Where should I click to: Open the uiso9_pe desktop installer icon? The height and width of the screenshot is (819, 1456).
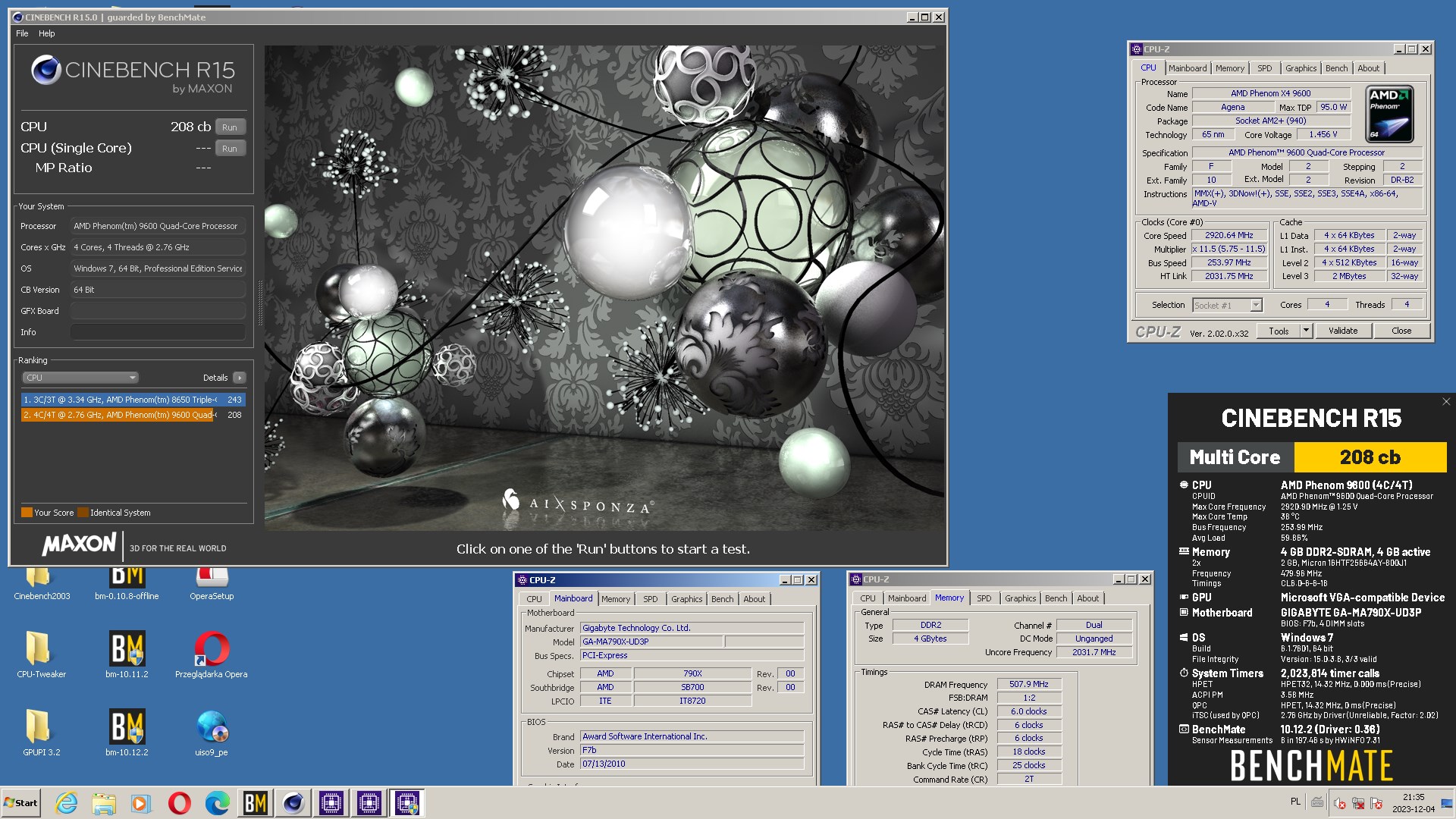pyautogui.click(x=212, y=733)
